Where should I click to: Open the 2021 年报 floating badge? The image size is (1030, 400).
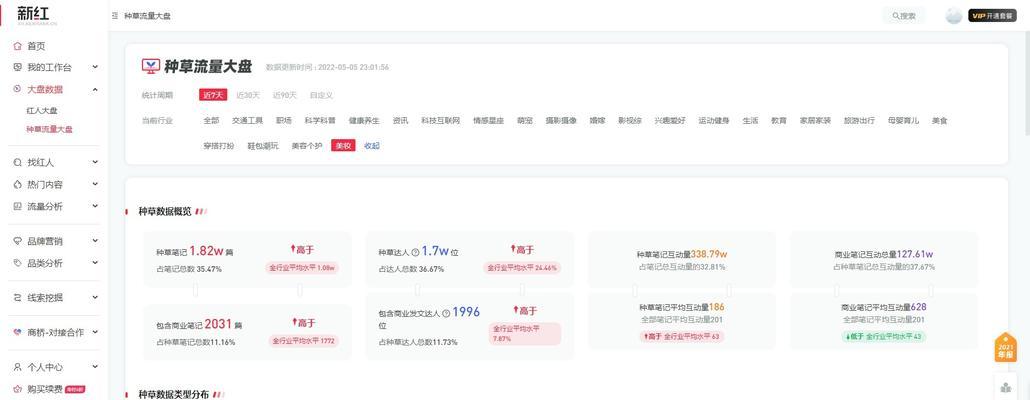click(x=1005, y=347)
